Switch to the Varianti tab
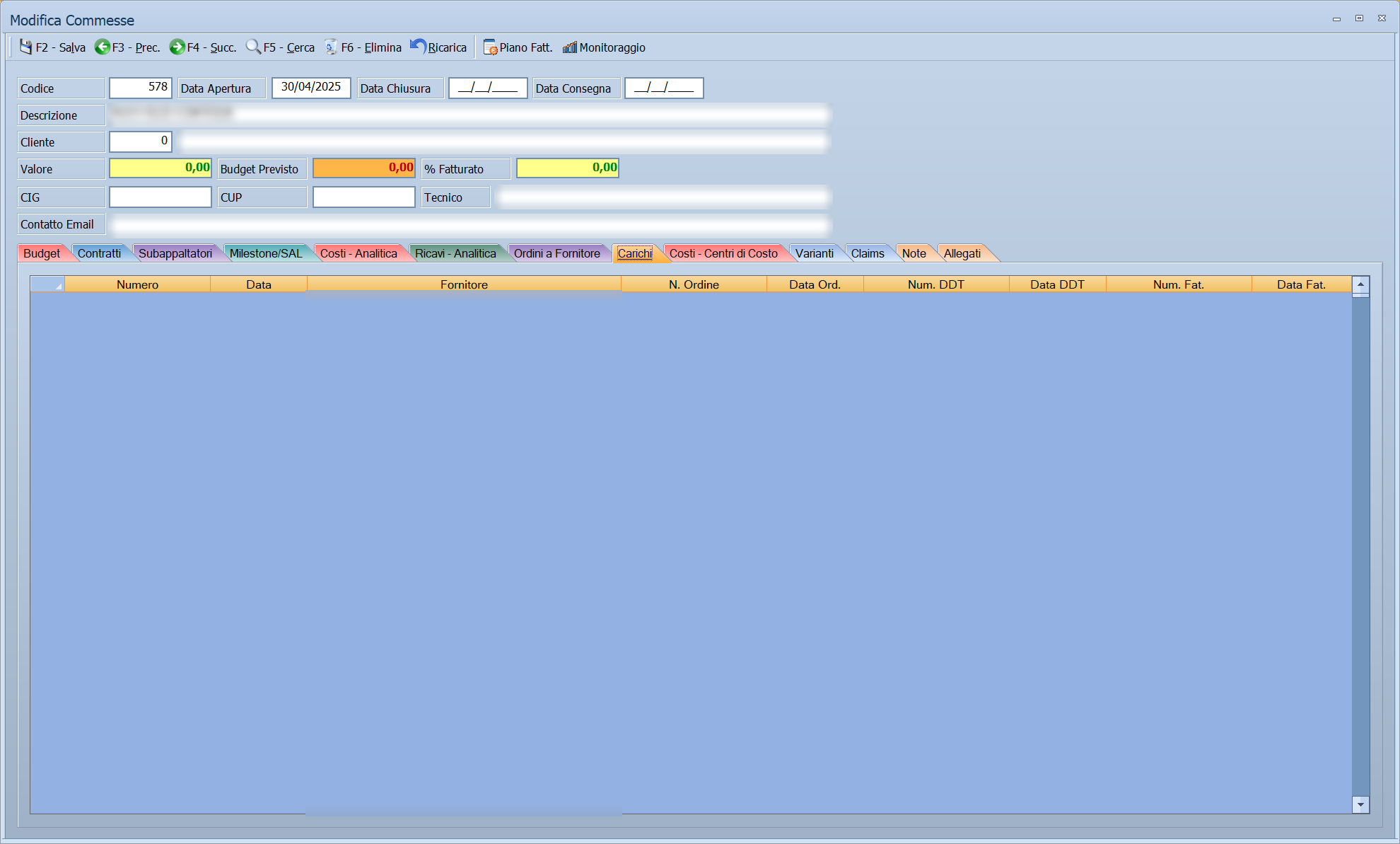Image resolution: width=1400 pixels, height=844 pixels. [x=815, y=253]
